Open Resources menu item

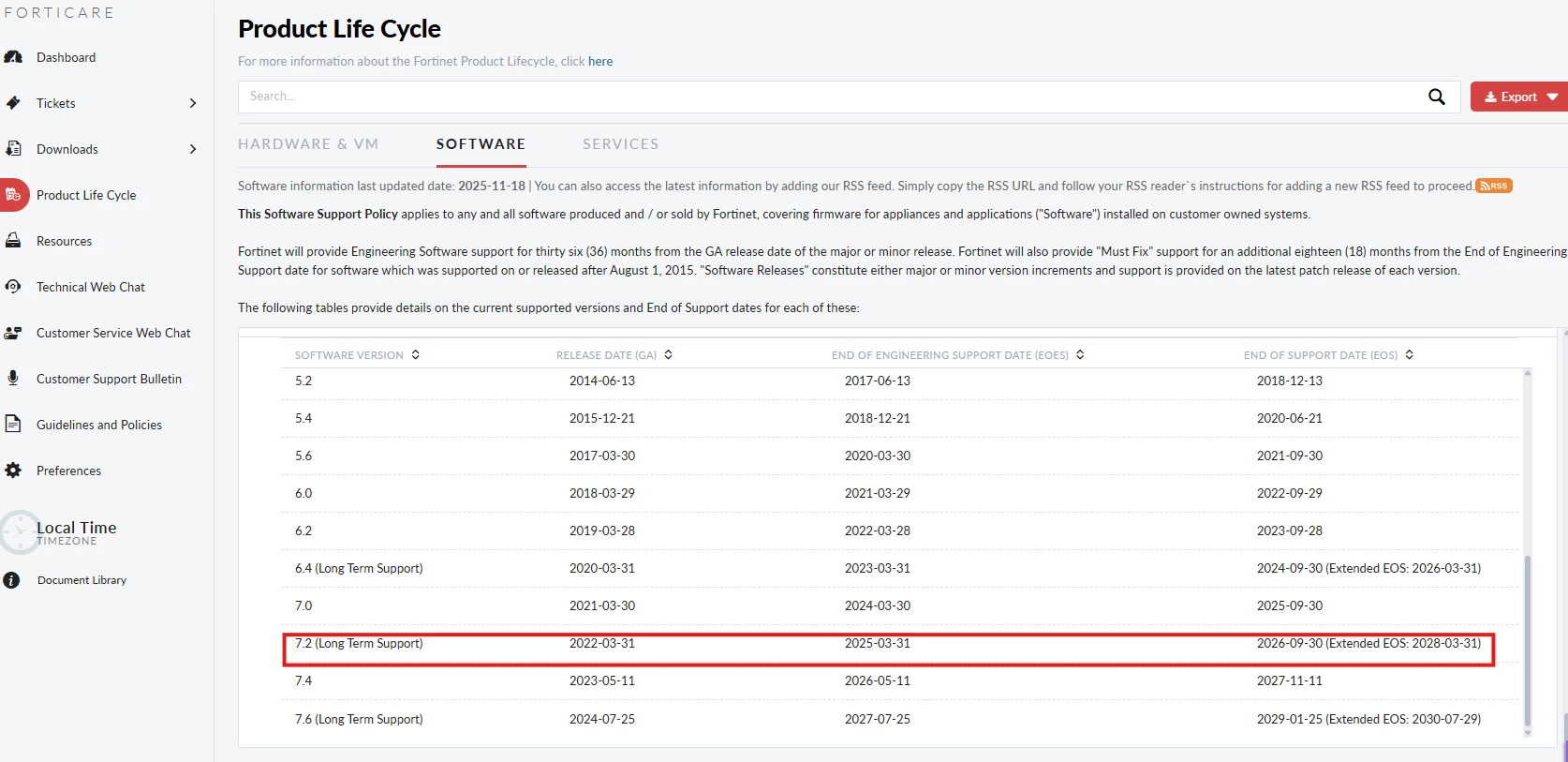[x=64, y=241]
